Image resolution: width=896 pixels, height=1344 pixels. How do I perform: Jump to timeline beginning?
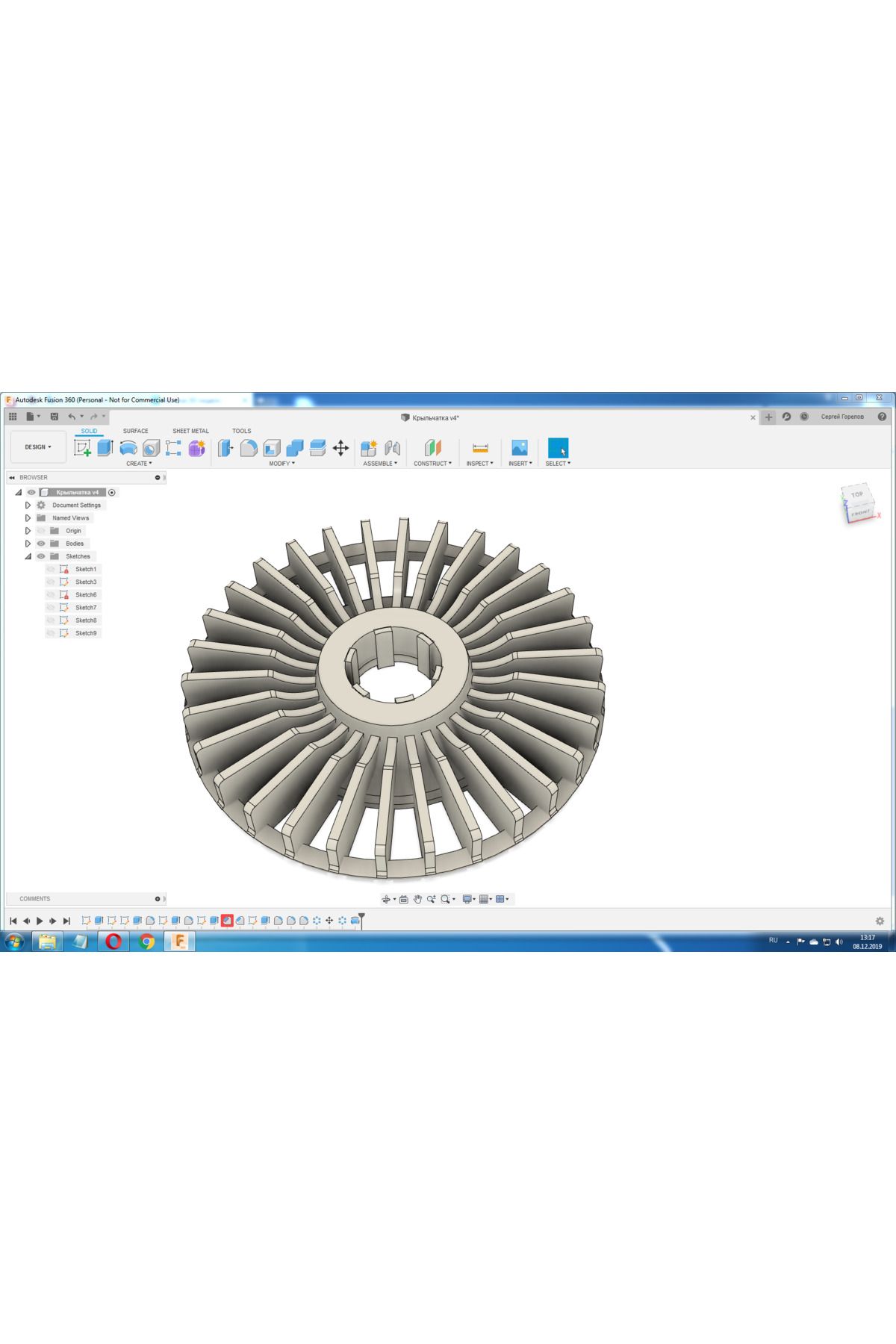coord(13,921)
